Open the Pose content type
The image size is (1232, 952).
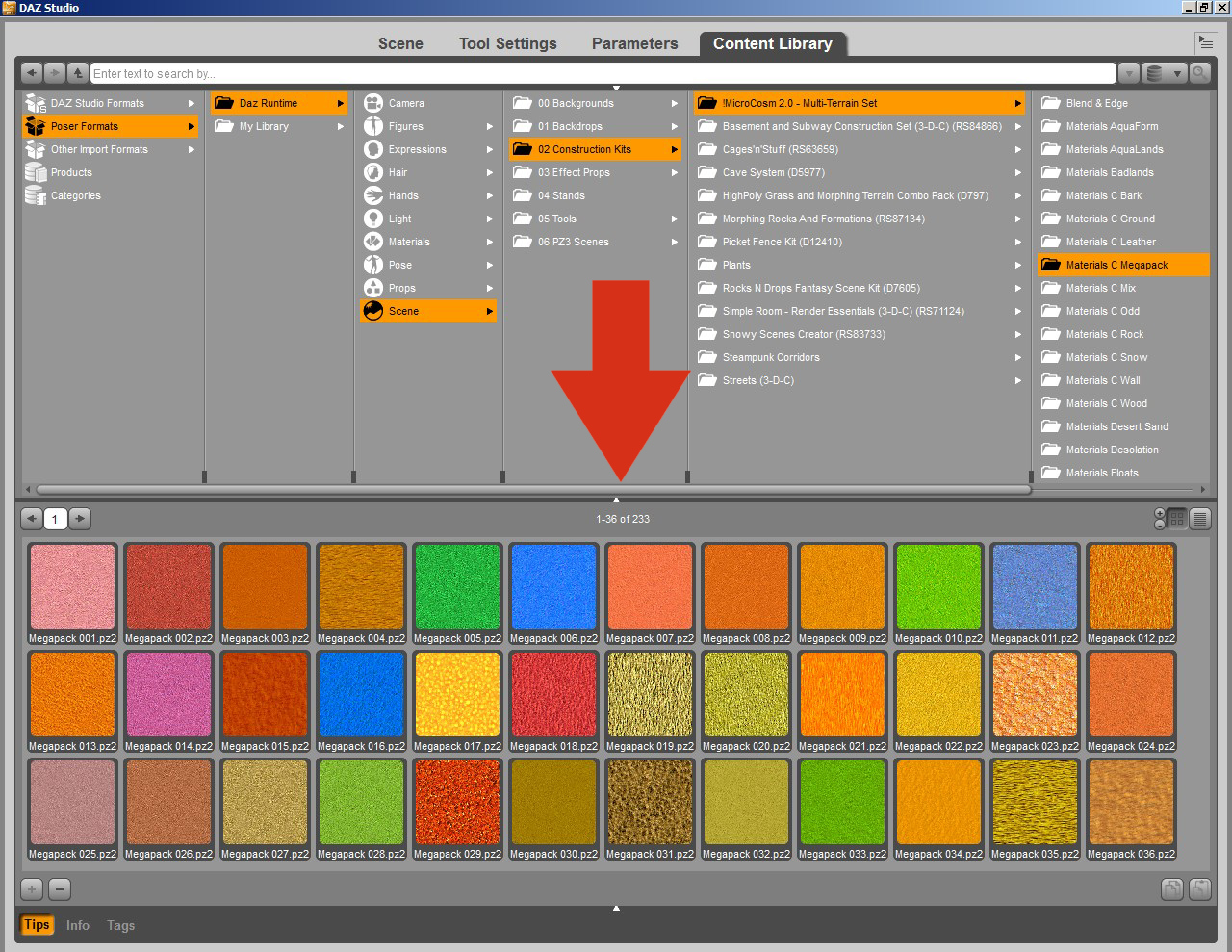pos(428,265)
